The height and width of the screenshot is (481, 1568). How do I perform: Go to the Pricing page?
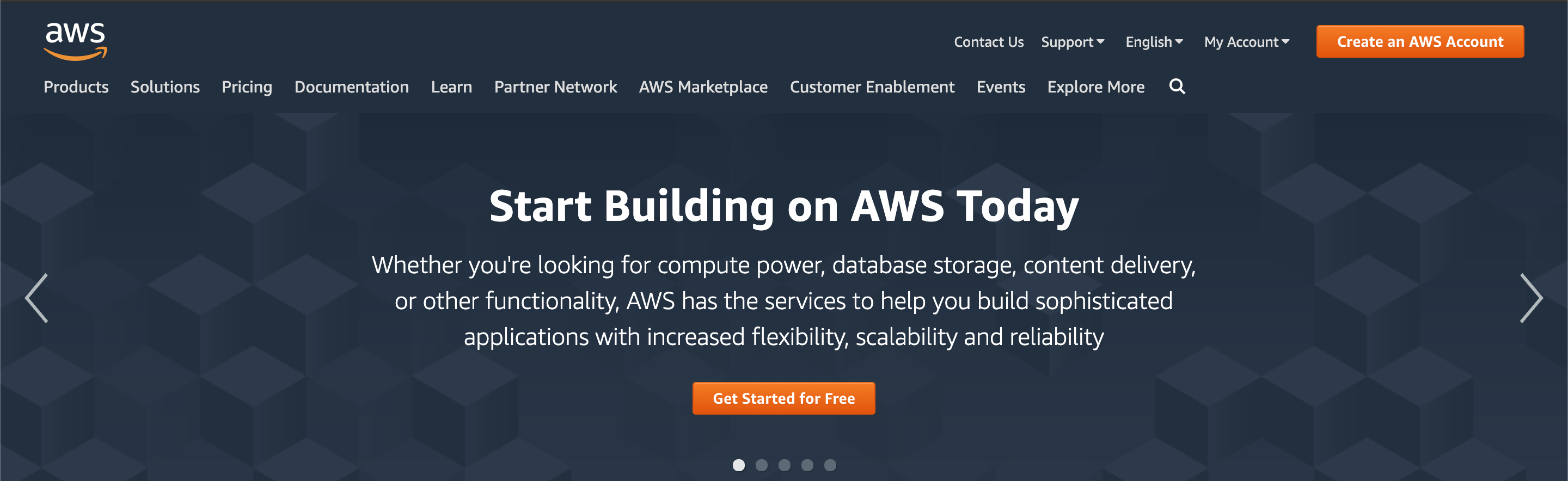coord(247,87)
